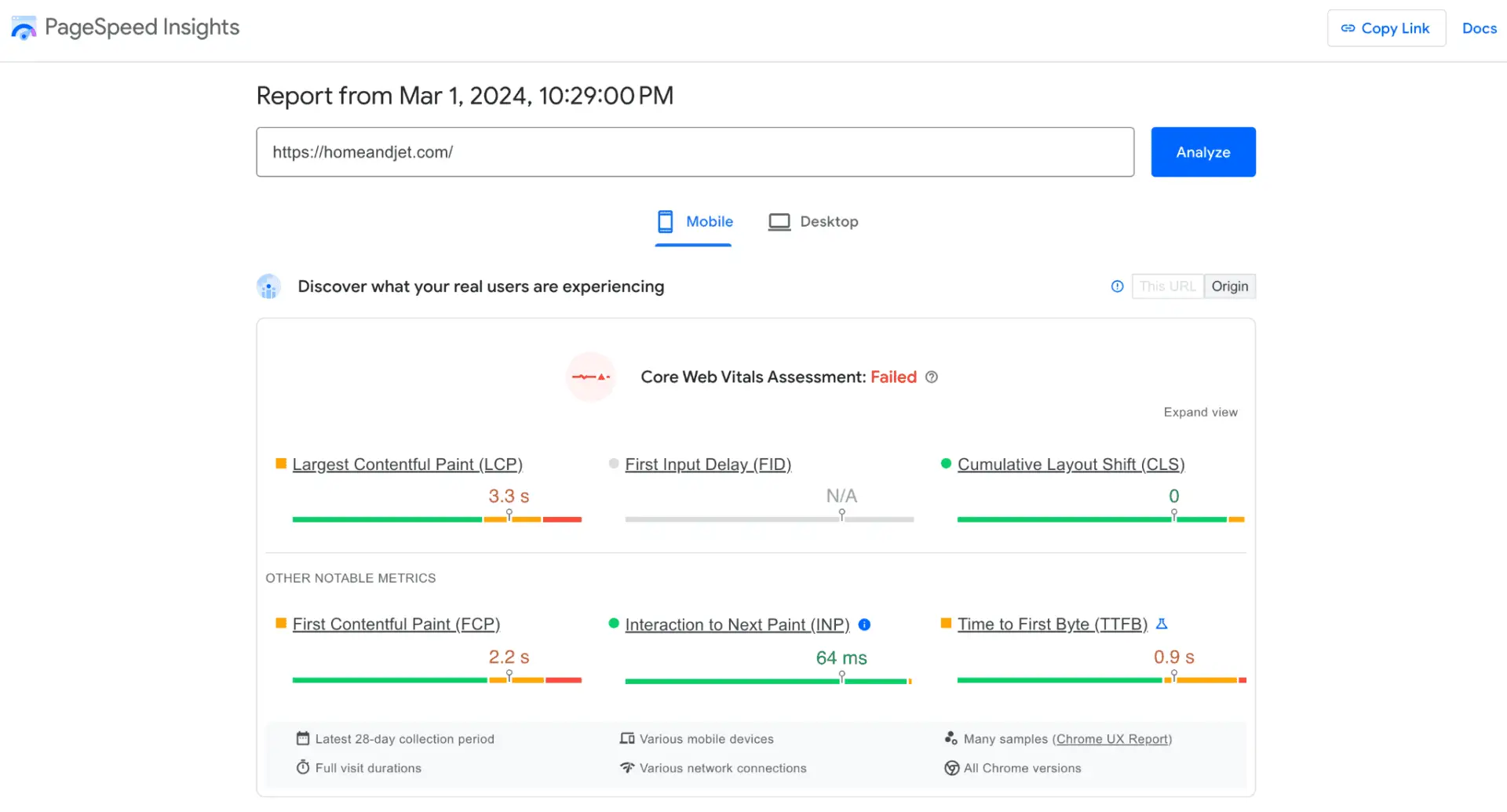Click the calendar icon for collection period
Viewport: 1507px width, 812px height.
click(x=303, y=738)
